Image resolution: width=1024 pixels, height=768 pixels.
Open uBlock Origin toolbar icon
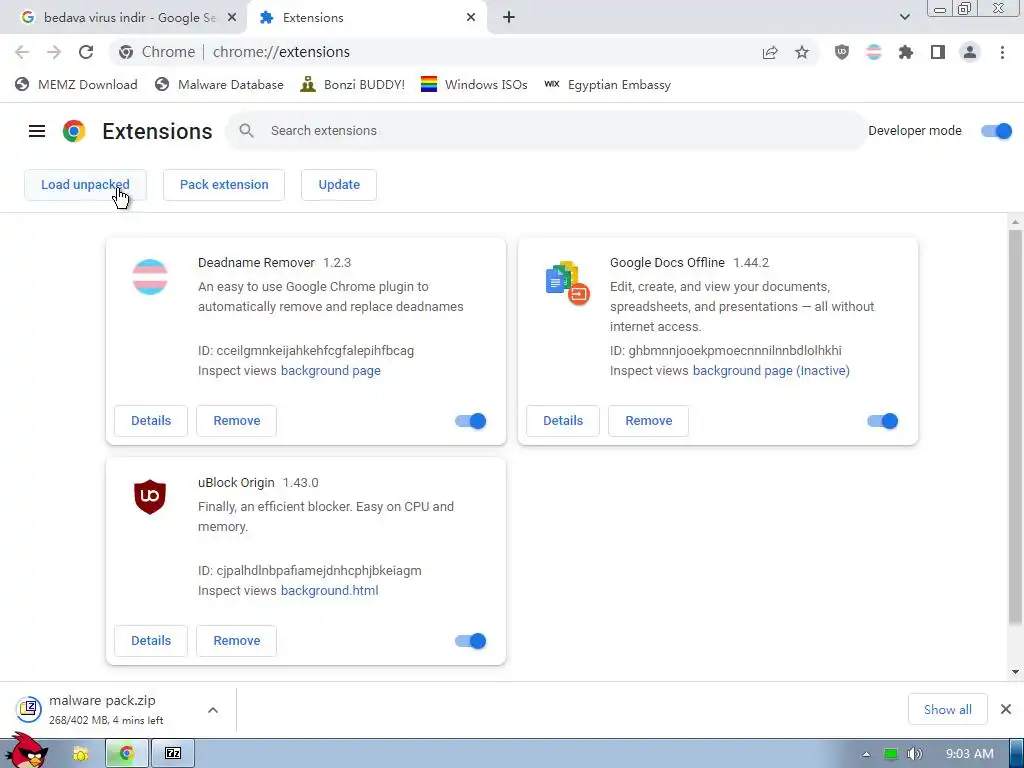pos(842,52)
